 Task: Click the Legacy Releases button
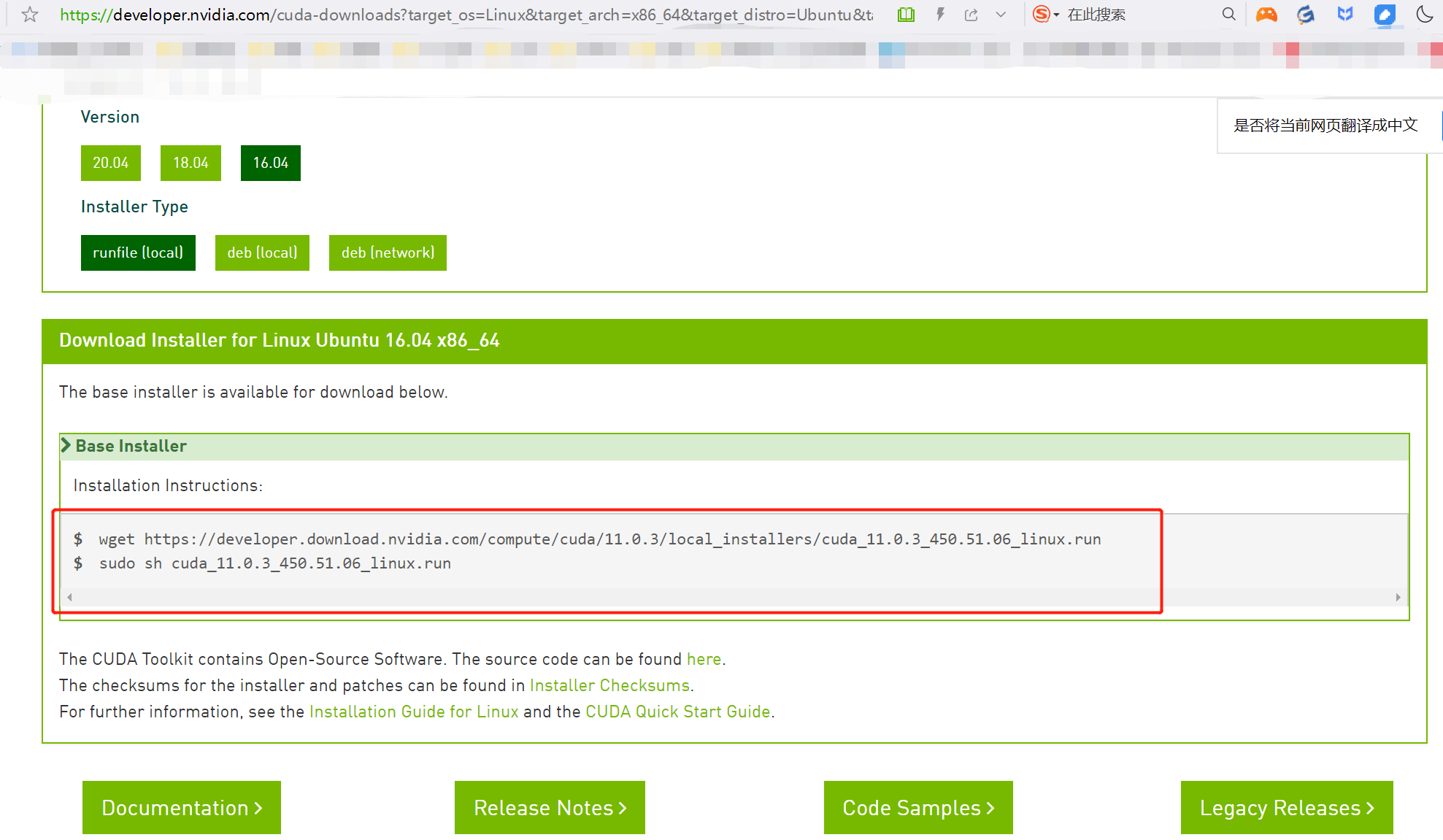pyautogui.click(x=1286, y=808)
